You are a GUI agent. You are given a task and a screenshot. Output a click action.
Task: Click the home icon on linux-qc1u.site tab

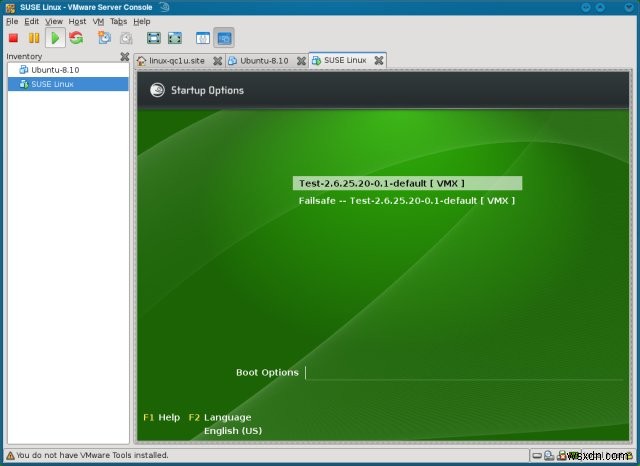coord(142,61)
